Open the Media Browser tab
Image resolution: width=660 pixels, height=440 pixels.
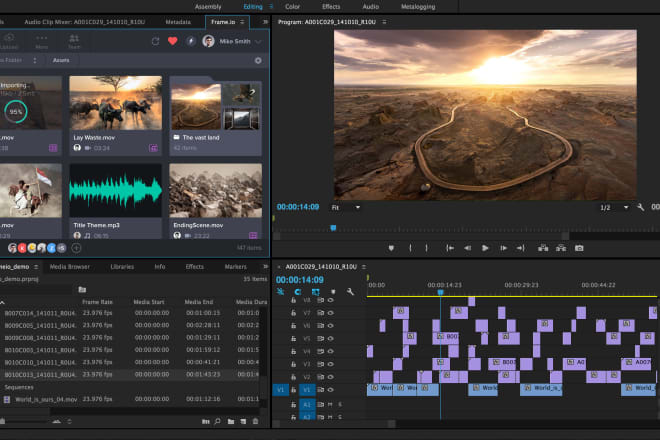click(x=71, y=267)
